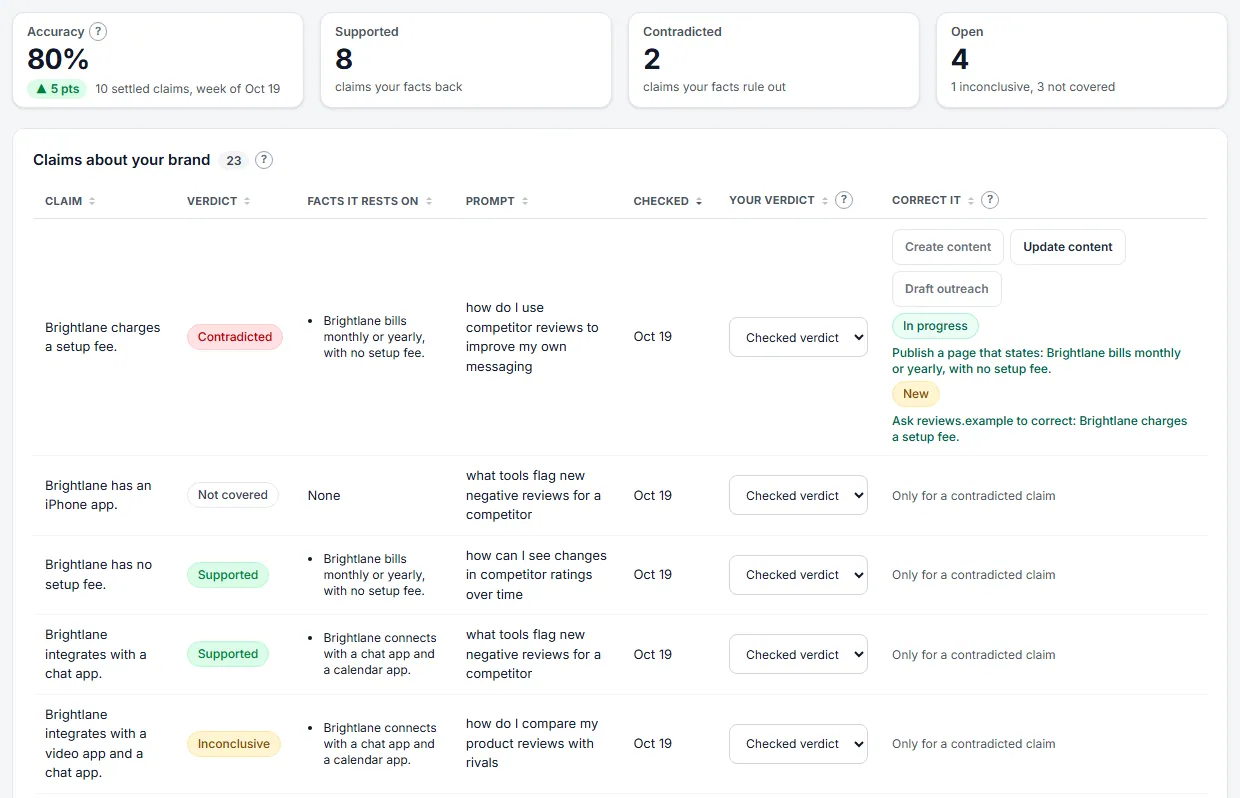Click the sort arrows beside Facts It Rests On
The height and width of the screenshot is (798, 1240).
coord(429,201)
